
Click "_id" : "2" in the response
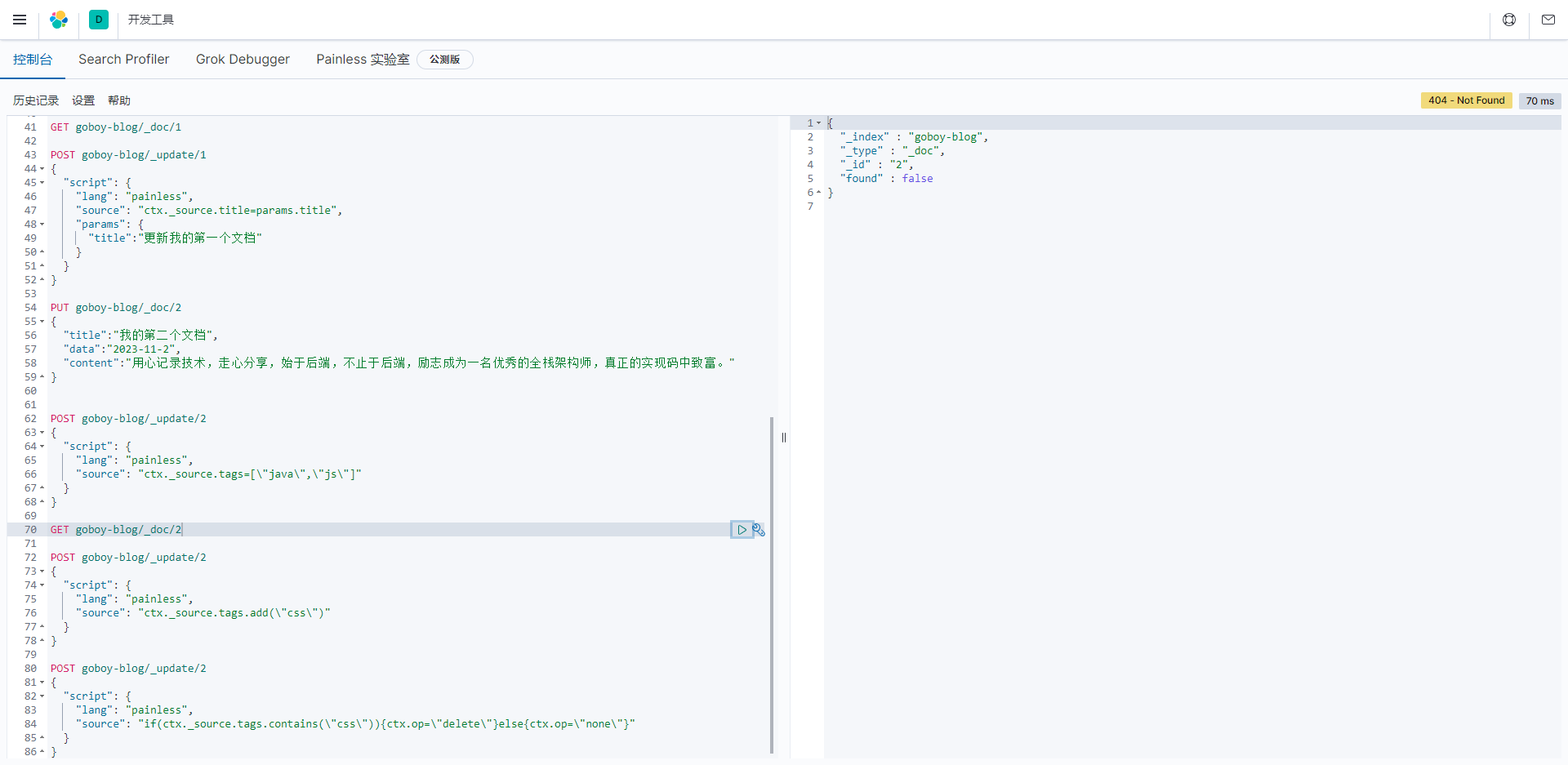click(877, 165)
